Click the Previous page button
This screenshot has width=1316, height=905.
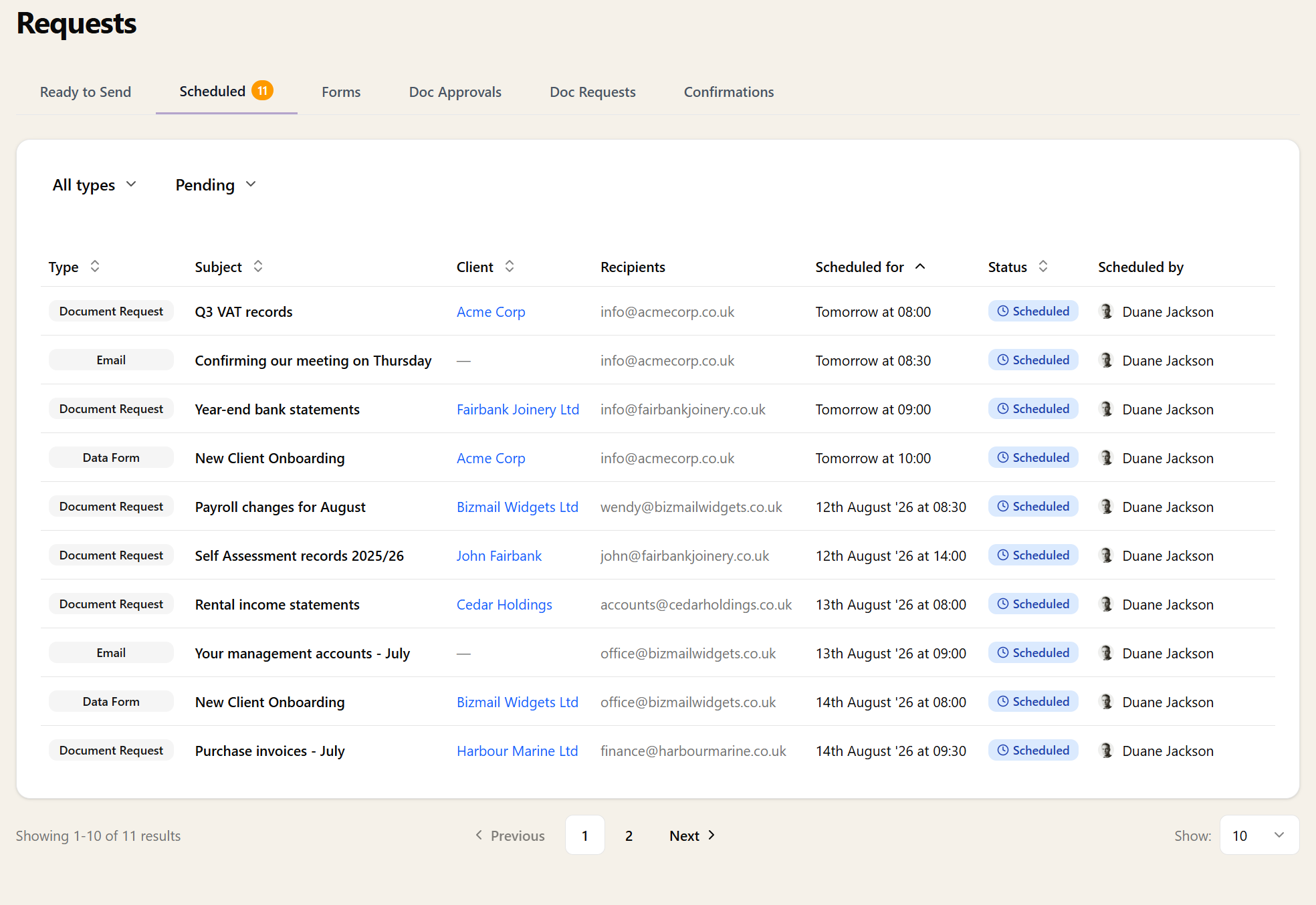(x=510, y=835)
